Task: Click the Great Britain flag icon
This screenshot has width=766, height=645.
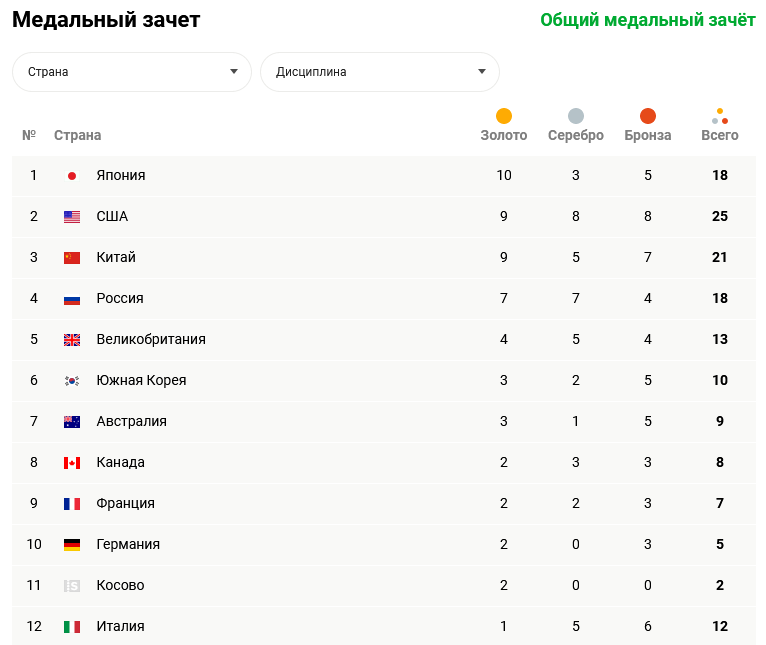Action: [x=72, y=340]
